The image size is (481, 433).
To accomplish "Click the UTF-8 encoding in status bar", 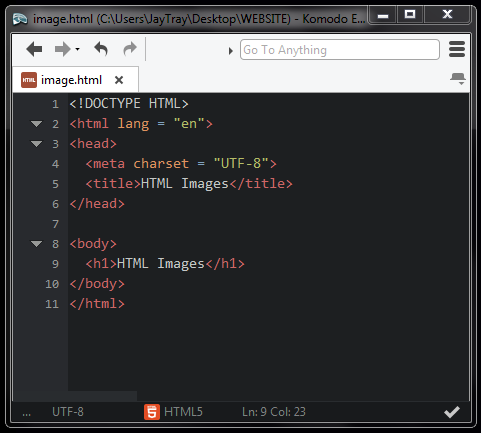I will (68, 412).
